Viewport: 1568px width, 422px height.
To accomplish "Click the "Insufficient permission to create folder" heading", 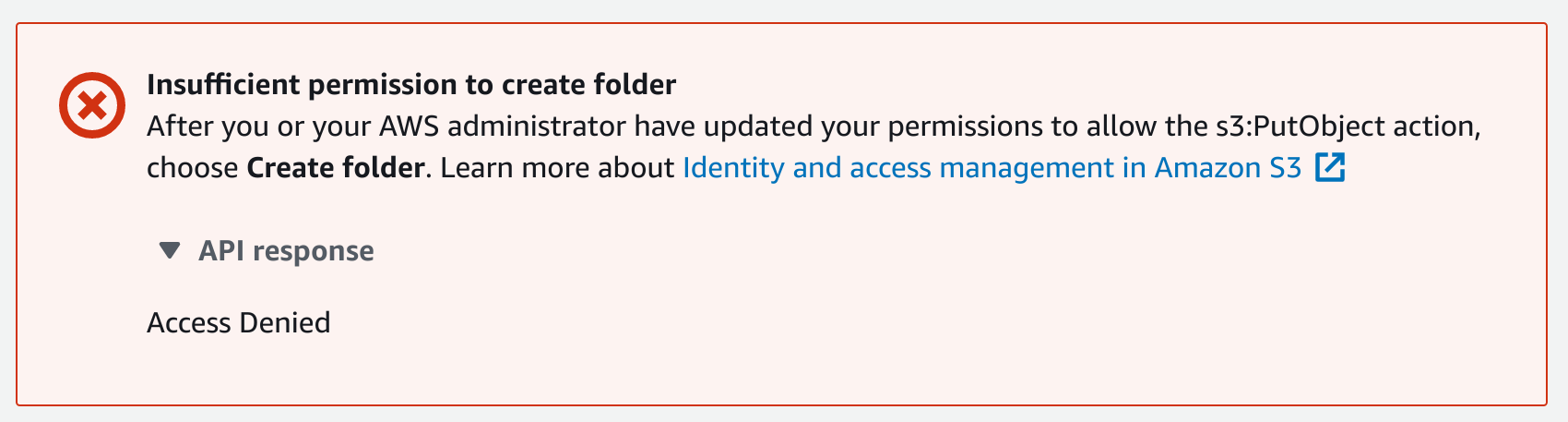I will 411,85.
